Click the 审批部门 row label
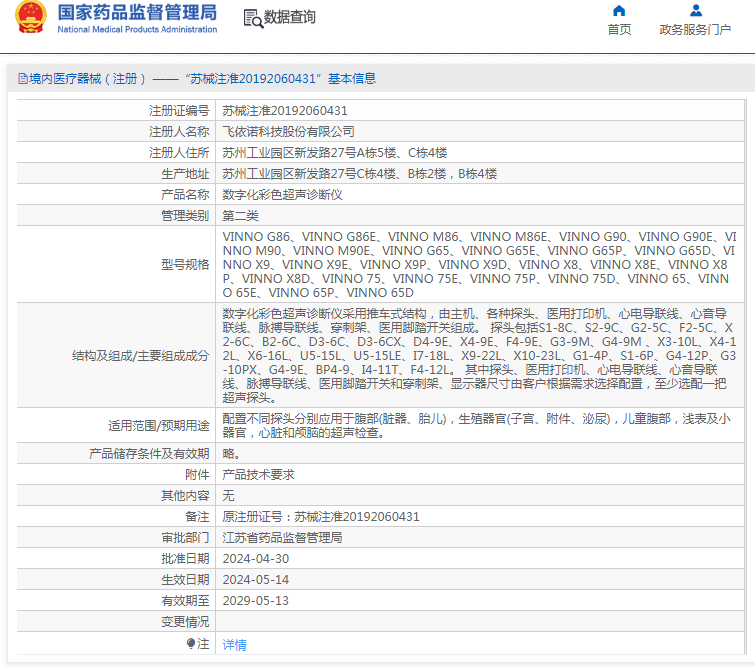 (185, 537)
